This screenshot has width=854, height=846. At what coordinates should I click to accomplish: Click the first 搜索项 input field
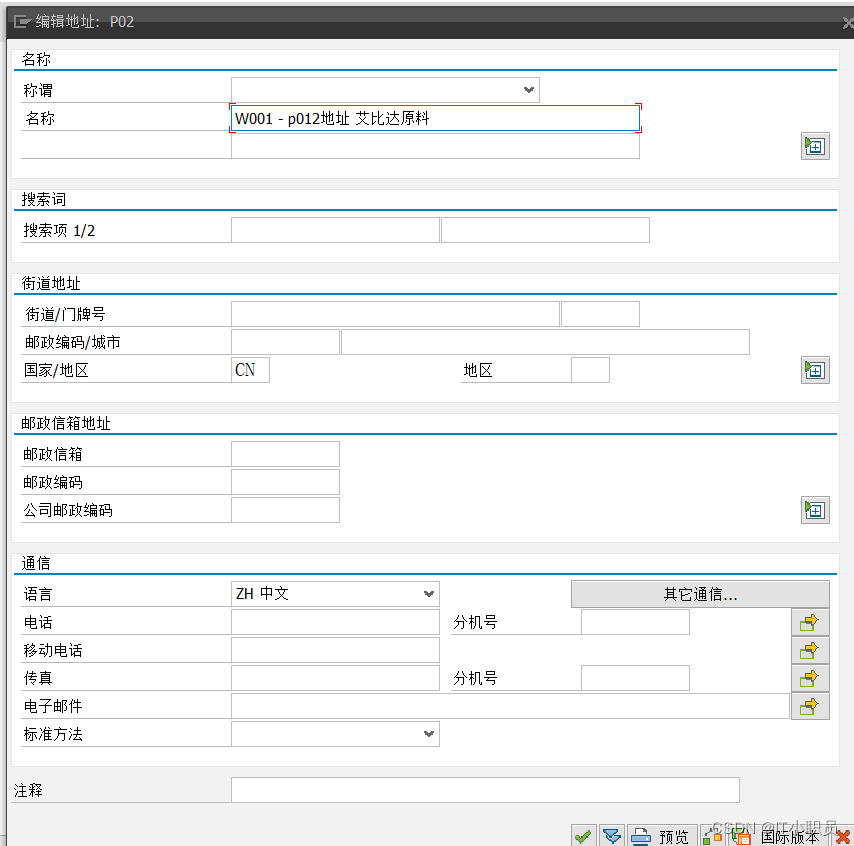coord(335,230)
